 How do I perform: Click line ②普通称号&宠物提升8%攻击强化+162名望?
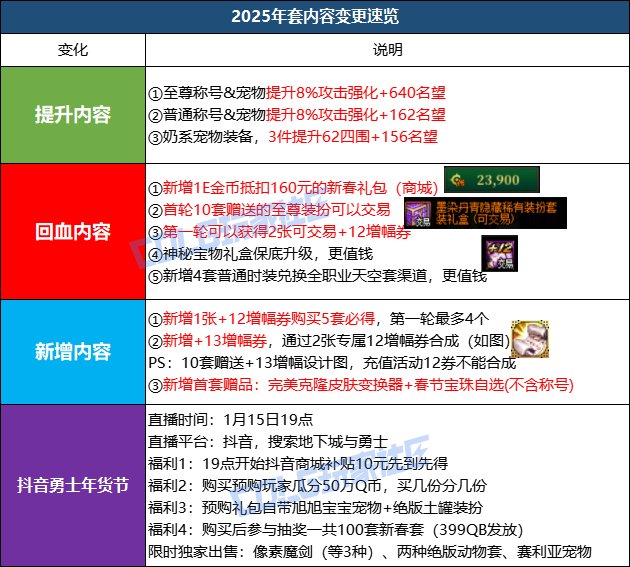(x=297, y=115)
